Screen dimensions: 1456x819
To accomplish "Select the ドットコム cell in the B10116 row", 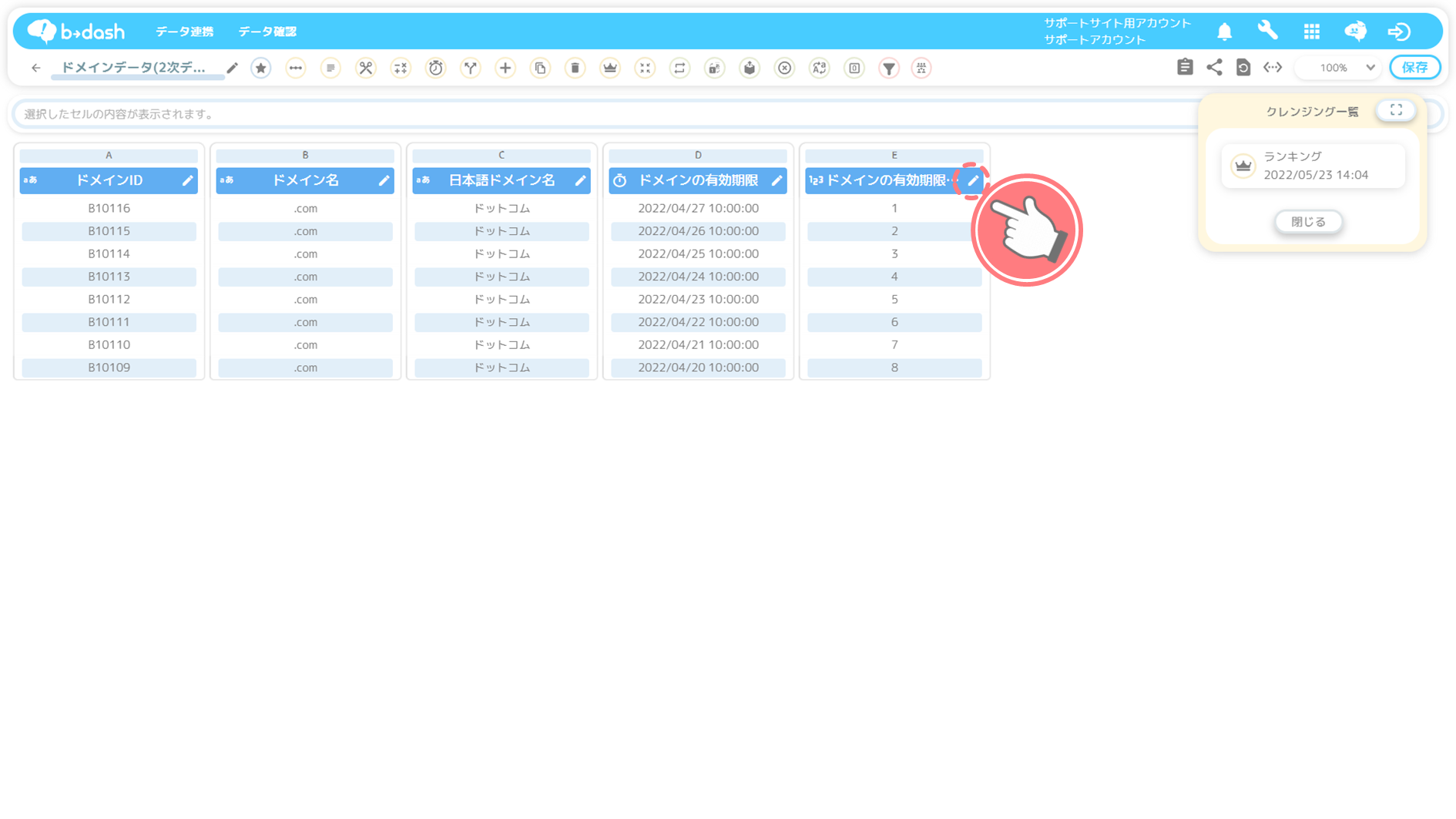I will click(502, 208).
